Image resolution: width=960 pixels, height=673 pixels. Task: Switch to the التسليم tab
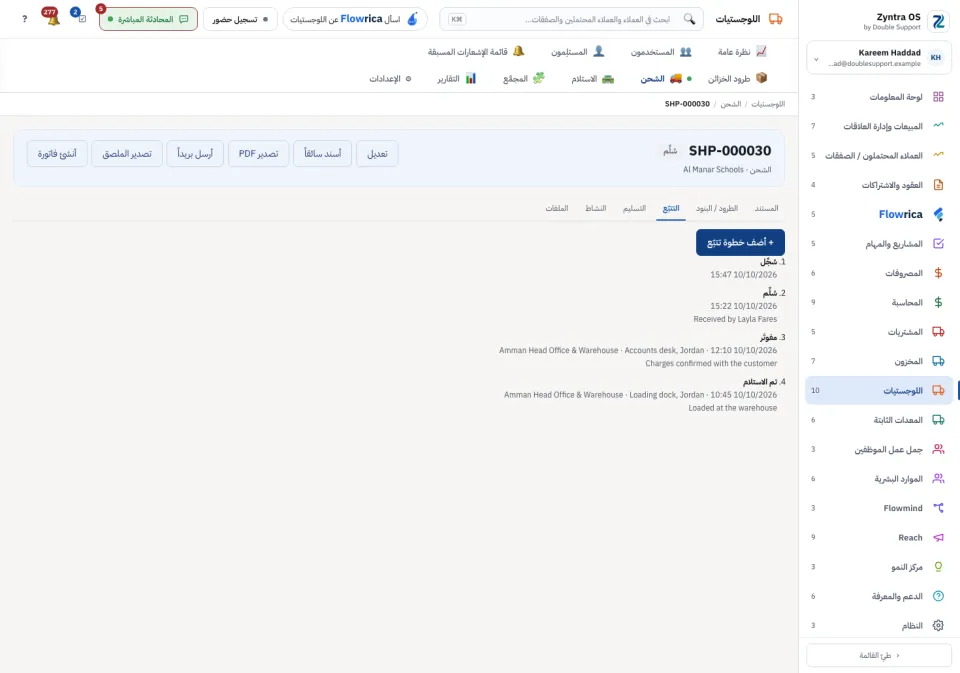click(x=634, y=208)
